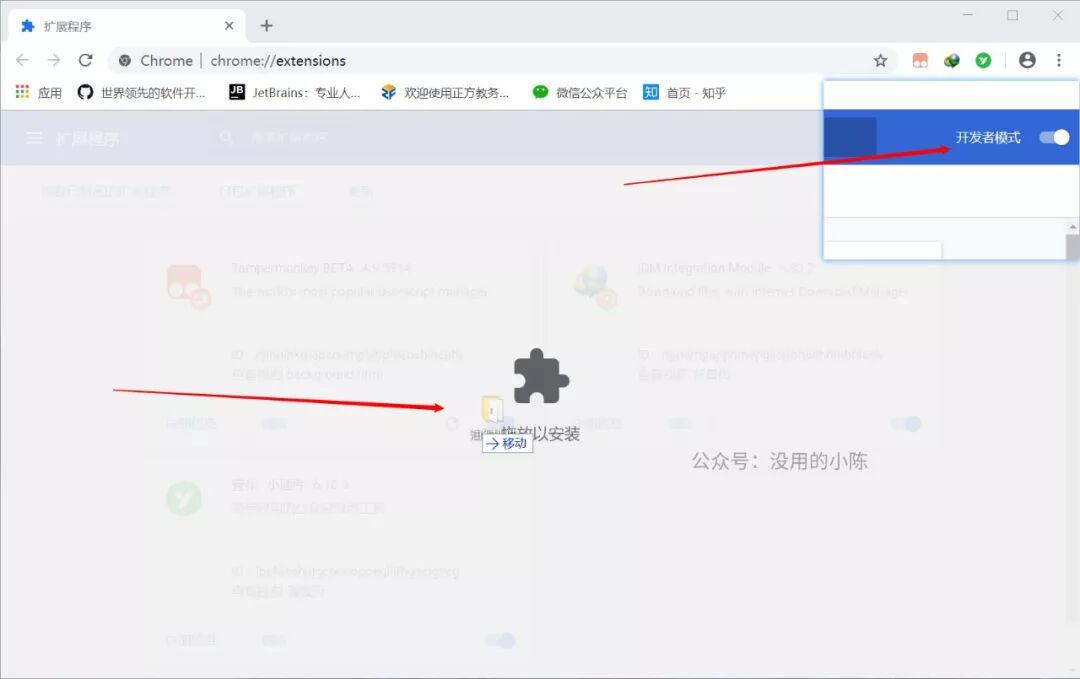Viewport: 1080px width, 679px height.
Task: Open the JetBrains bookmark
Action: pos(294,92)
